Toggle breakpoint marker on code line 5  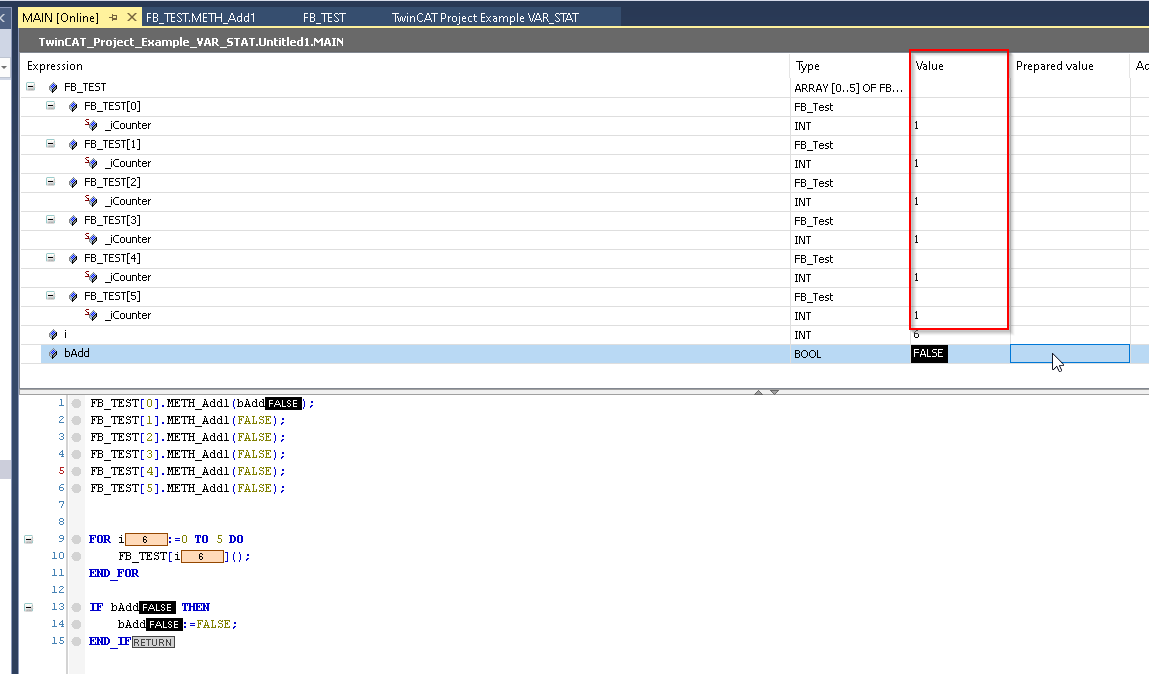click(76, 471)
